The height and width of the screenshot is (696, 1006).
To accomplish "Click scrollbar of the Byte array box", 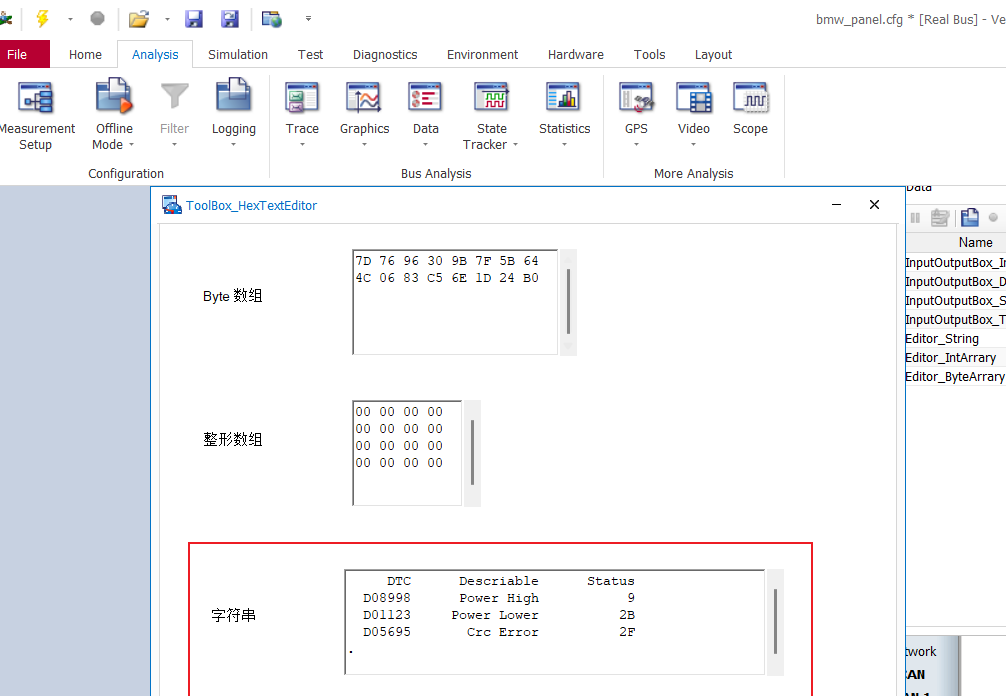I will [568, 301].
